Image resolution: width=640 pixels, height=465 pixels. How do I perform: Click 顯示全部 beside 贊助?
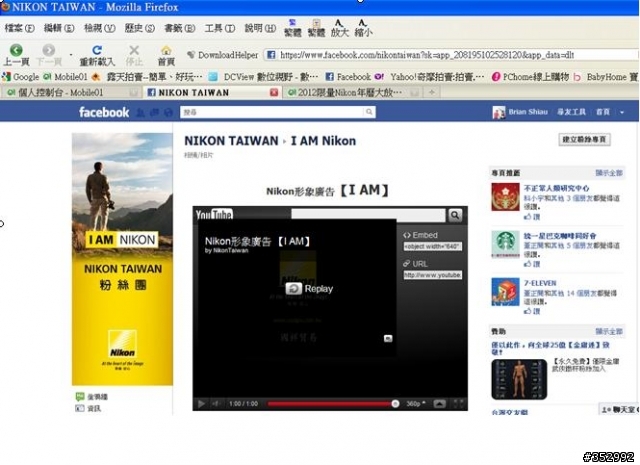click(x=609, y=331)
